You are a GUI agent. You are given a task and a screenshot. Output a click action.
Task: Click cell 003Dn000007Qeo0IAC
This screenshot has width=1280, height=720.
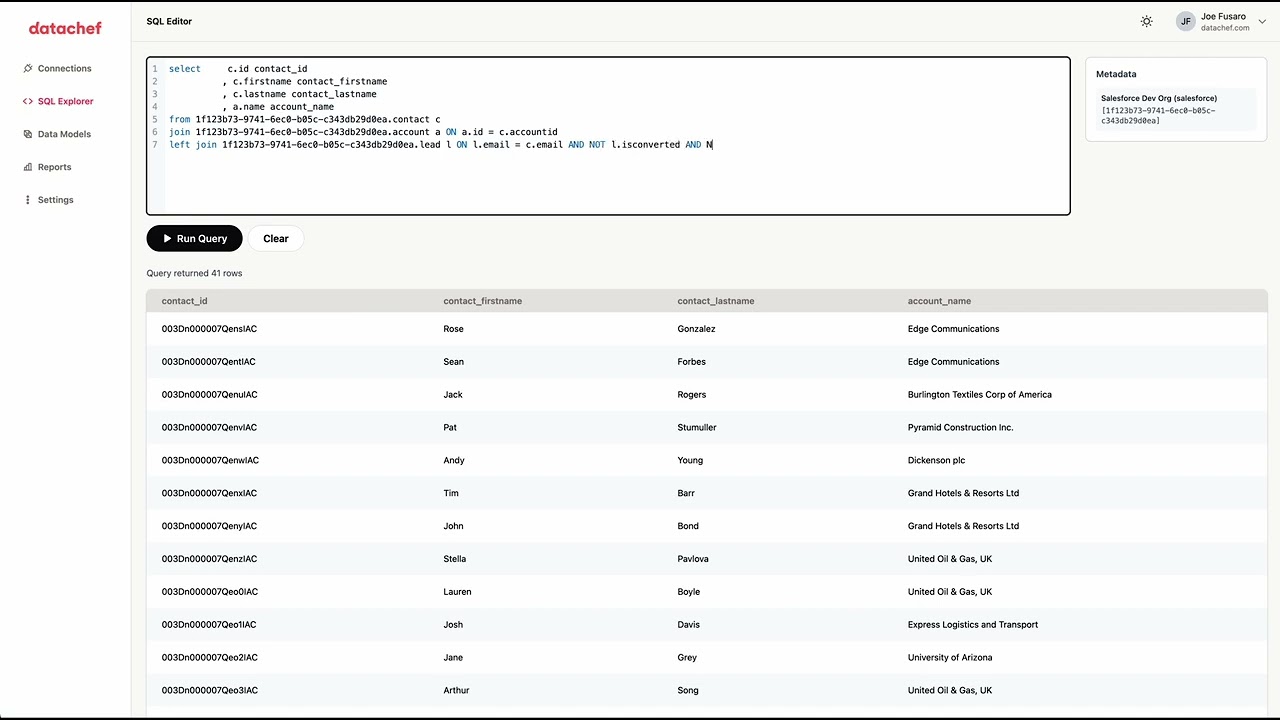click(210, 592)
